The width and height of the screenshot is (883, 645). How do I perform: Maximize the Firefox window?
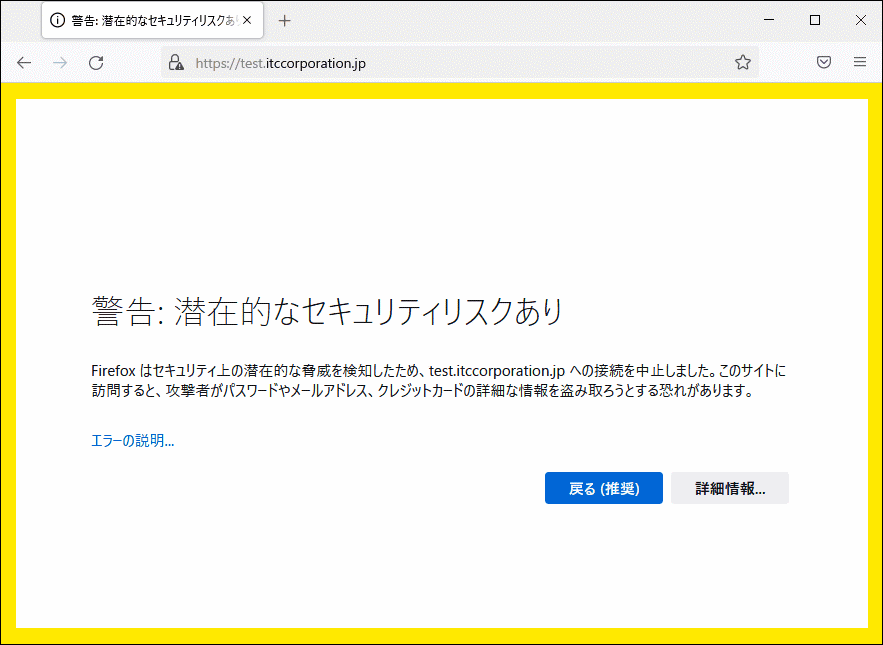[x=815, y=20]
